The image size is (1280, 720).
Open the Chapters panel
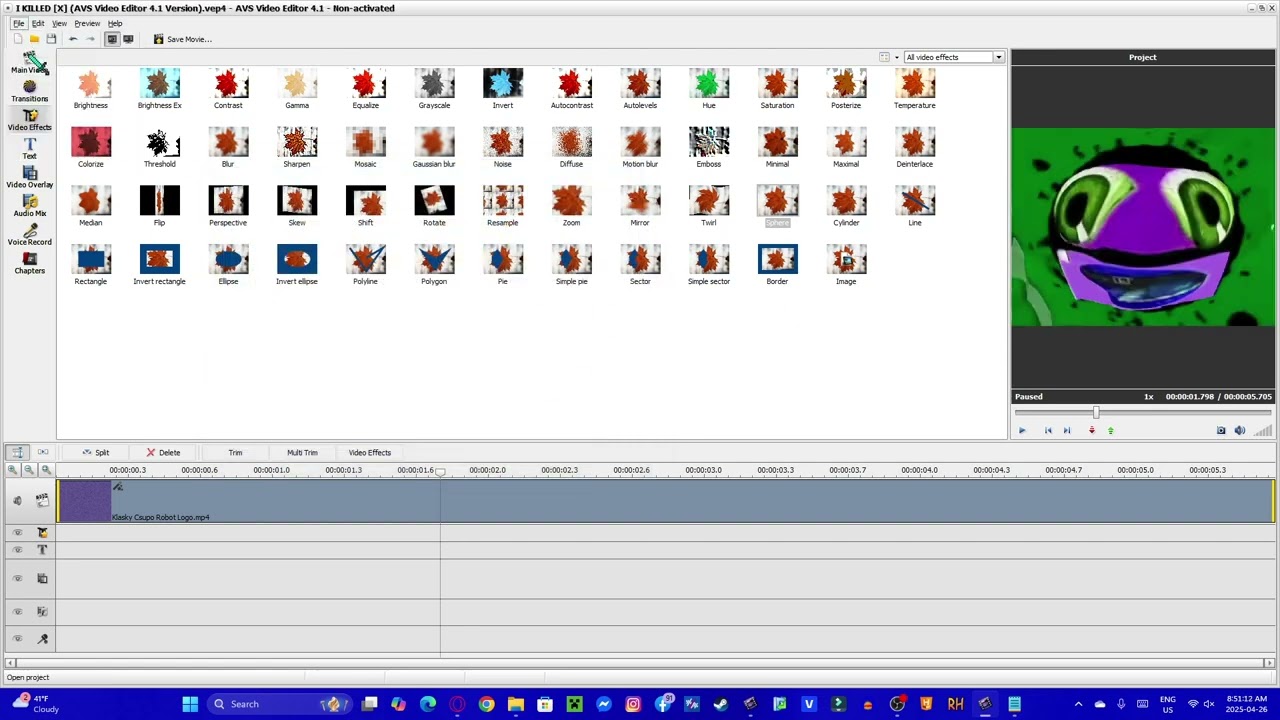tap(29, 264)
